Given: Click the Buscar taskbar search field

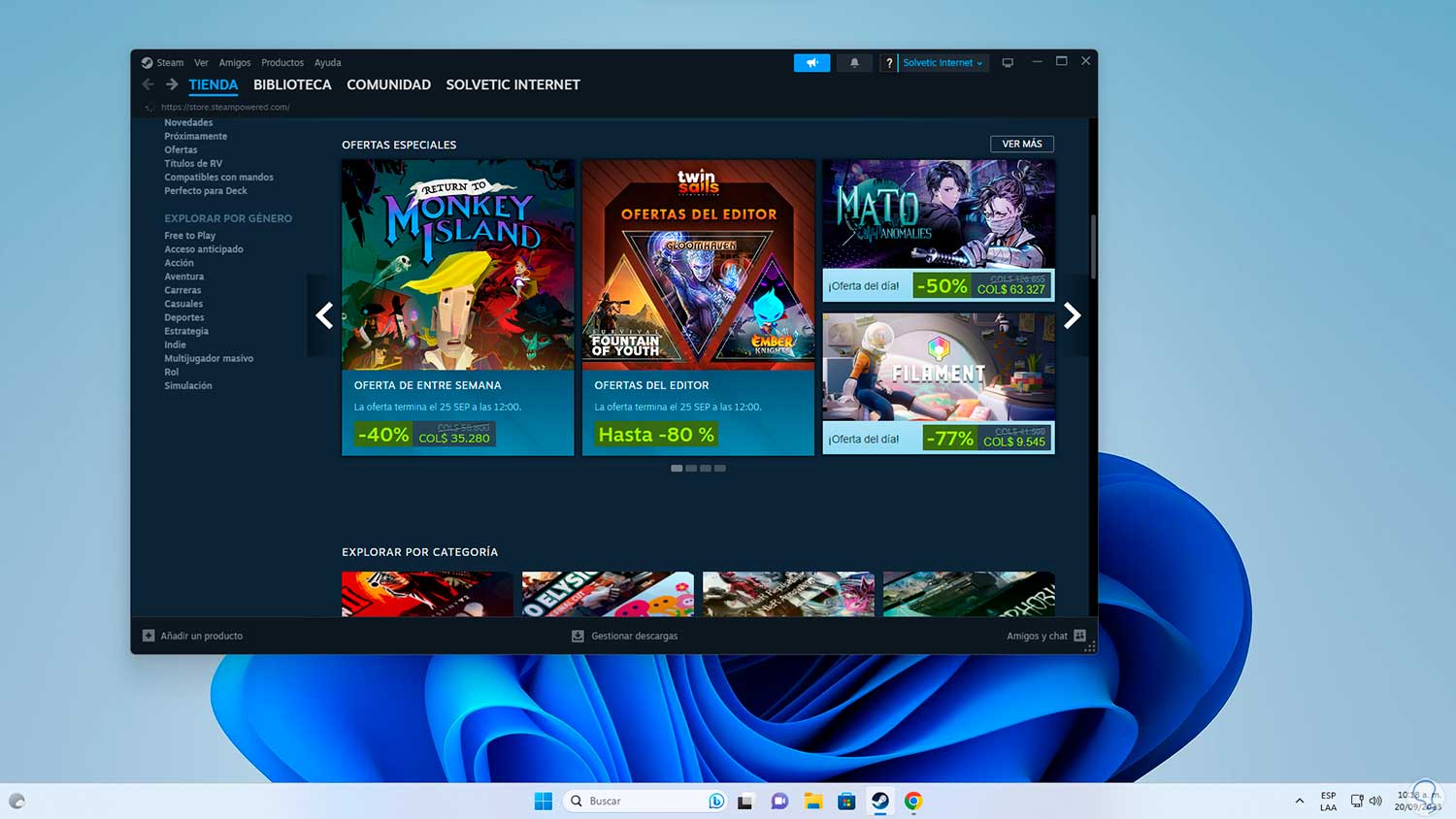Looking at the screenshot, I should [x=645, y=801].
